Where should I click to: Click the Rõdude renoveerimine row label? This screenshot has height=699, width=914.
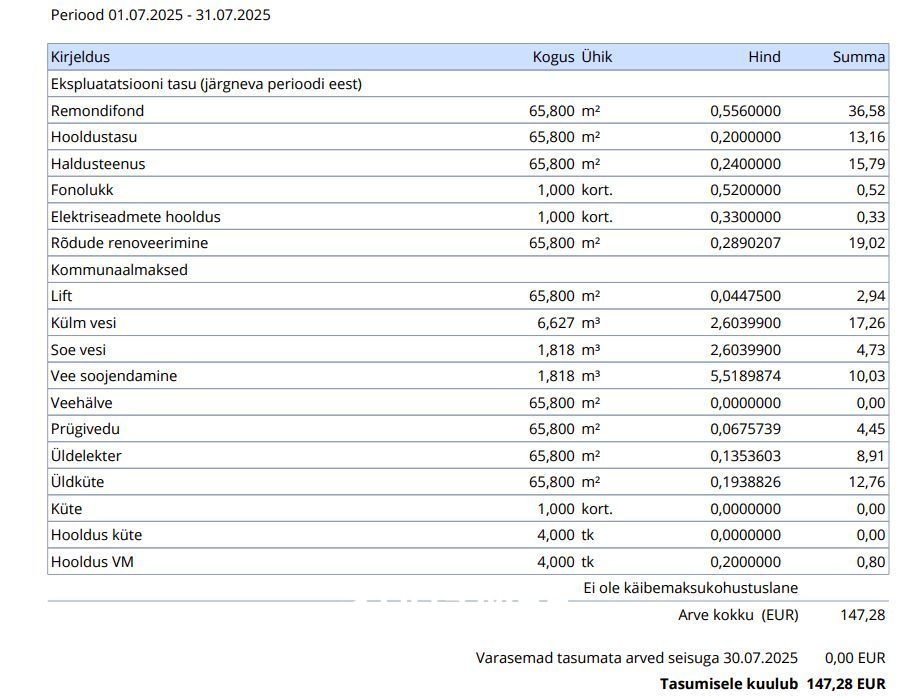[129, 243]
